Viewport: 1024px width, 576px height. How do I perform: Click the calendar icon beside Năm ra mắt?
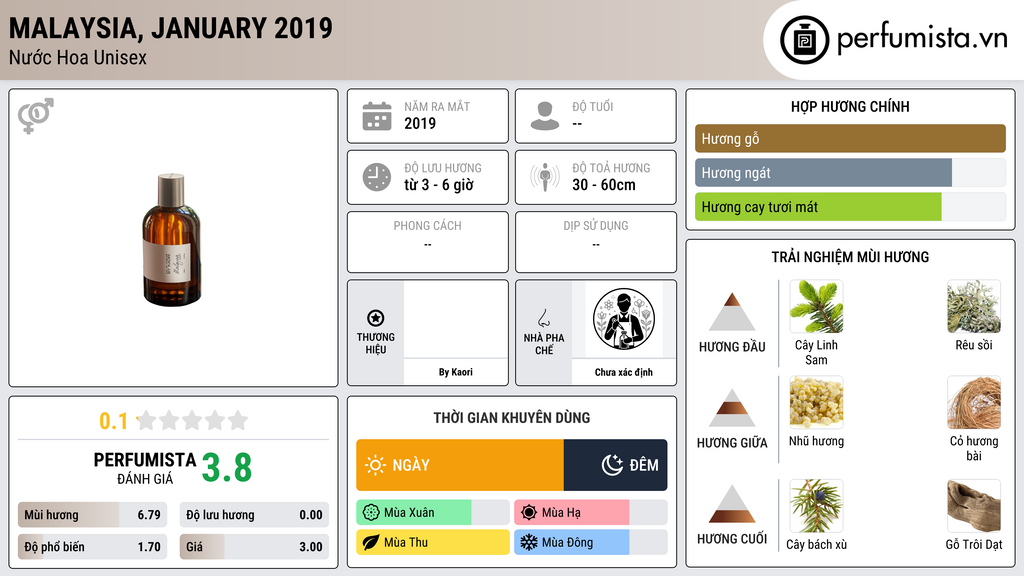pyautogui.click(x=377, y=116)
